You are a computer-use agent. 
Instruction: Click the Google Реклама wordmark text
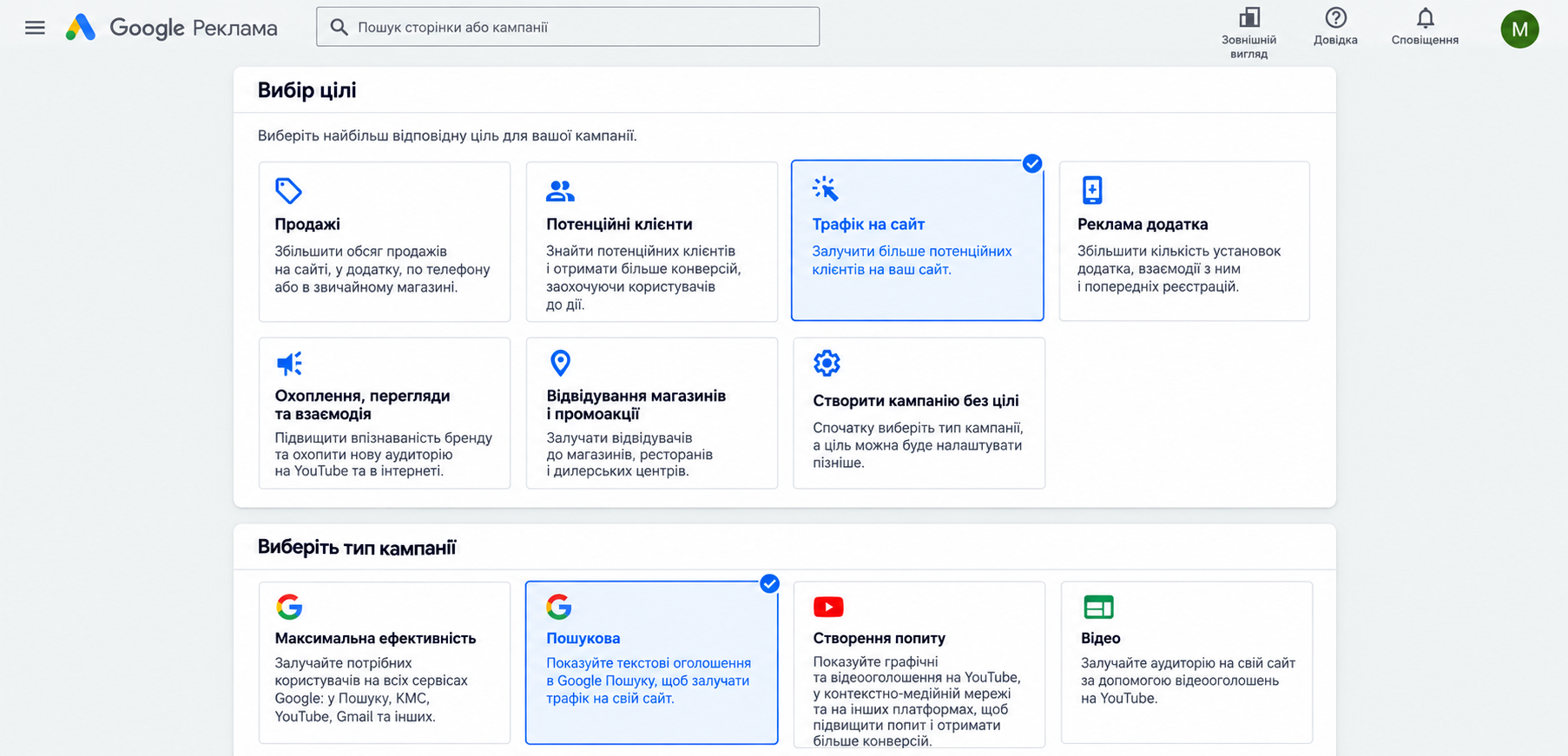(x=193, y=28)
